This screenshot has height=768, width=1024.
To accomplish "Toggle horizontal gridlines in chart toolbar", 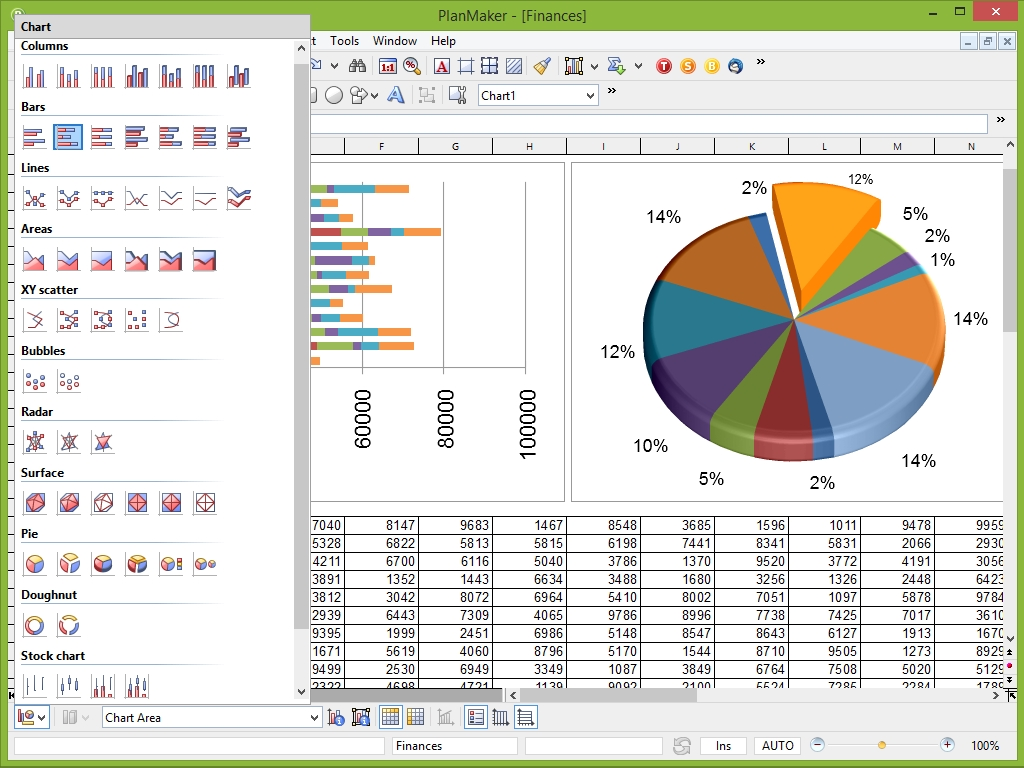I will coord(526,718).
